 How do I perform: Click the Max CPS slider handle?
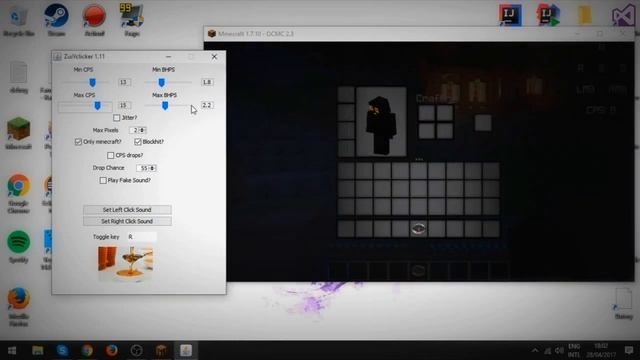click(x=98, y=106)
